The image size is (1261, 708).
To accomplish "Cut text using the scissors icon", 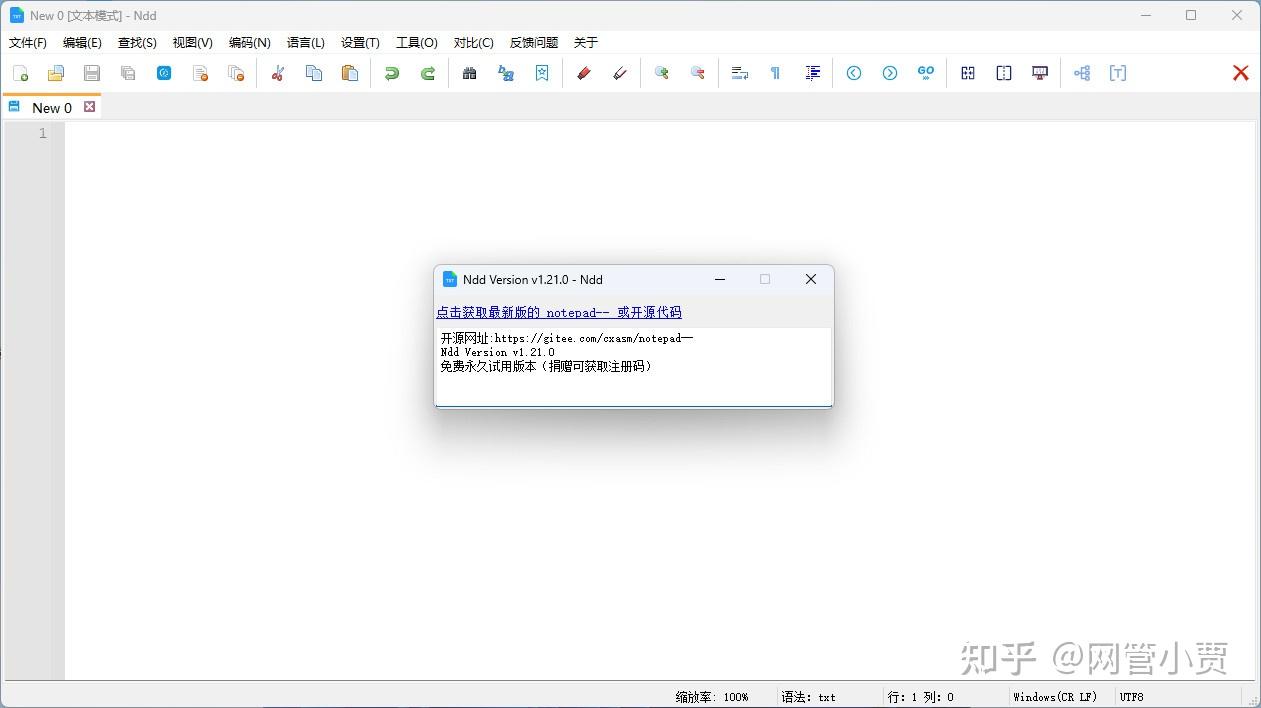I will (277, 72).
